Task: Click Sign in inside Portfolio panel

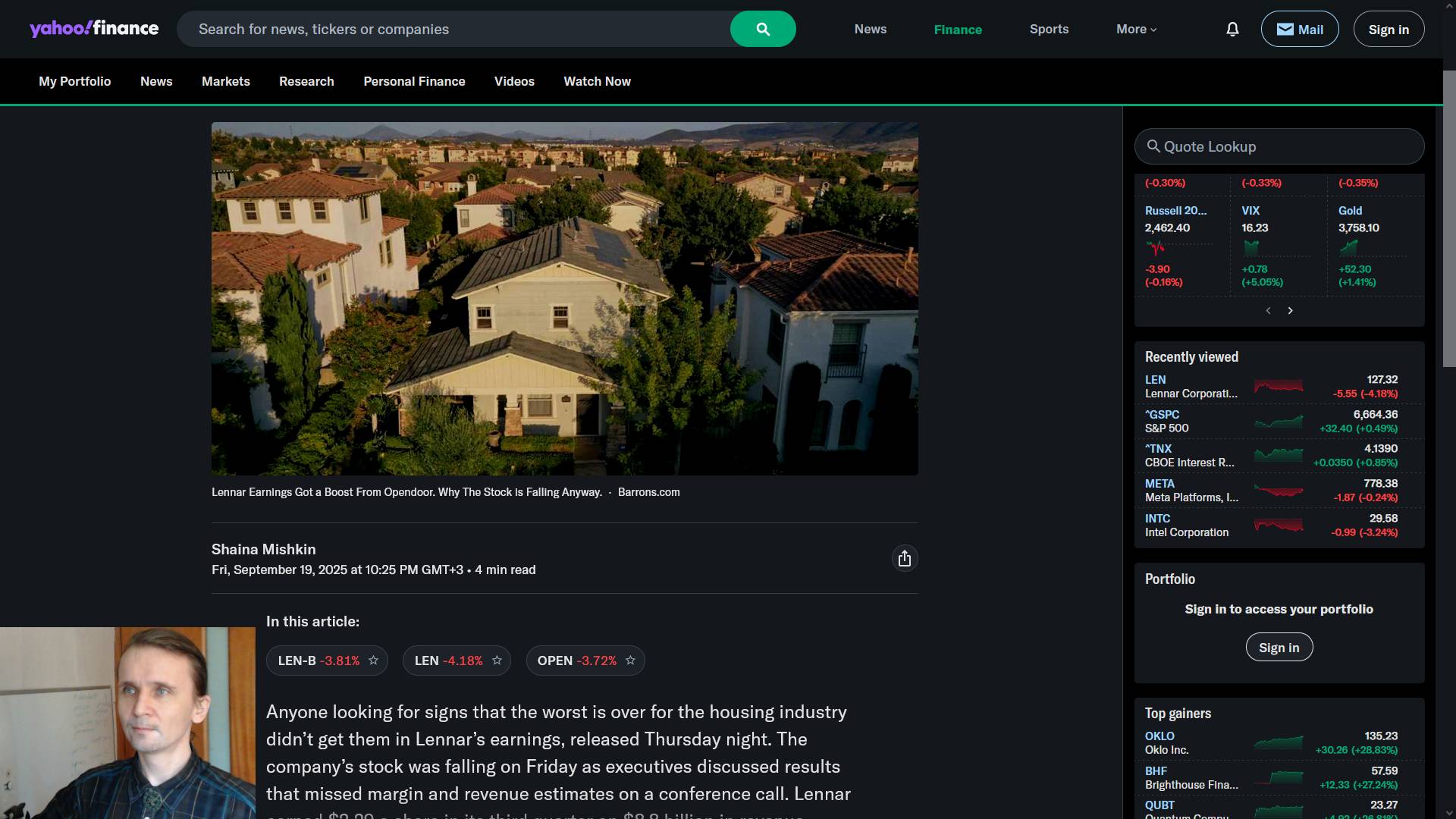Action: (x=1279, y=648)
